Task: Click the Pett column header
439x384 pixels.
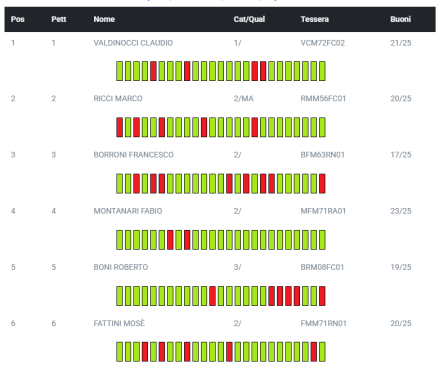Action: [x=59, y=19]
